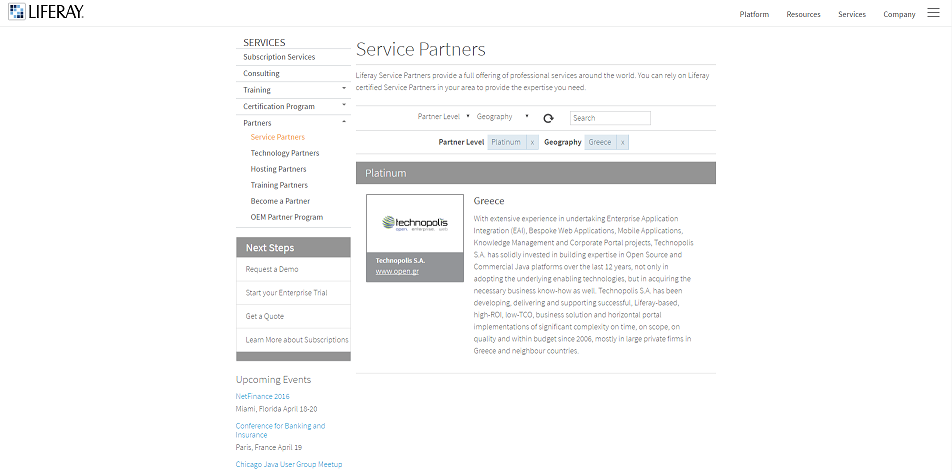This screenshot has height=472, width=952.
Task: Open NetFinance 2016 event link
Action: (x=262, y=396)
